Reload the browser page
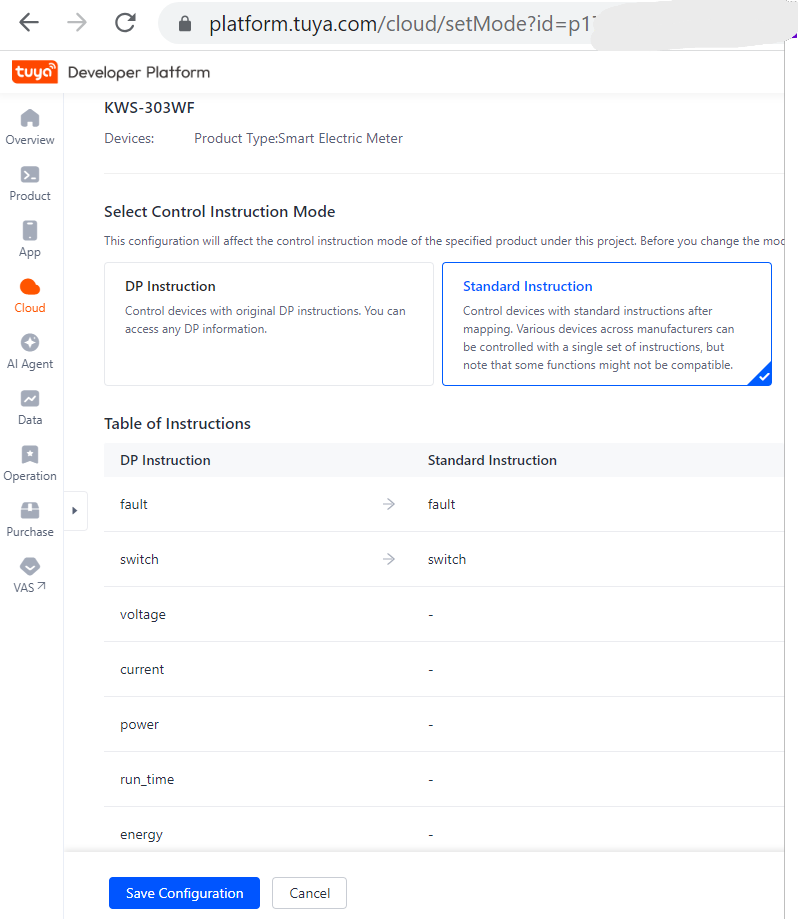 coord(125,23)
